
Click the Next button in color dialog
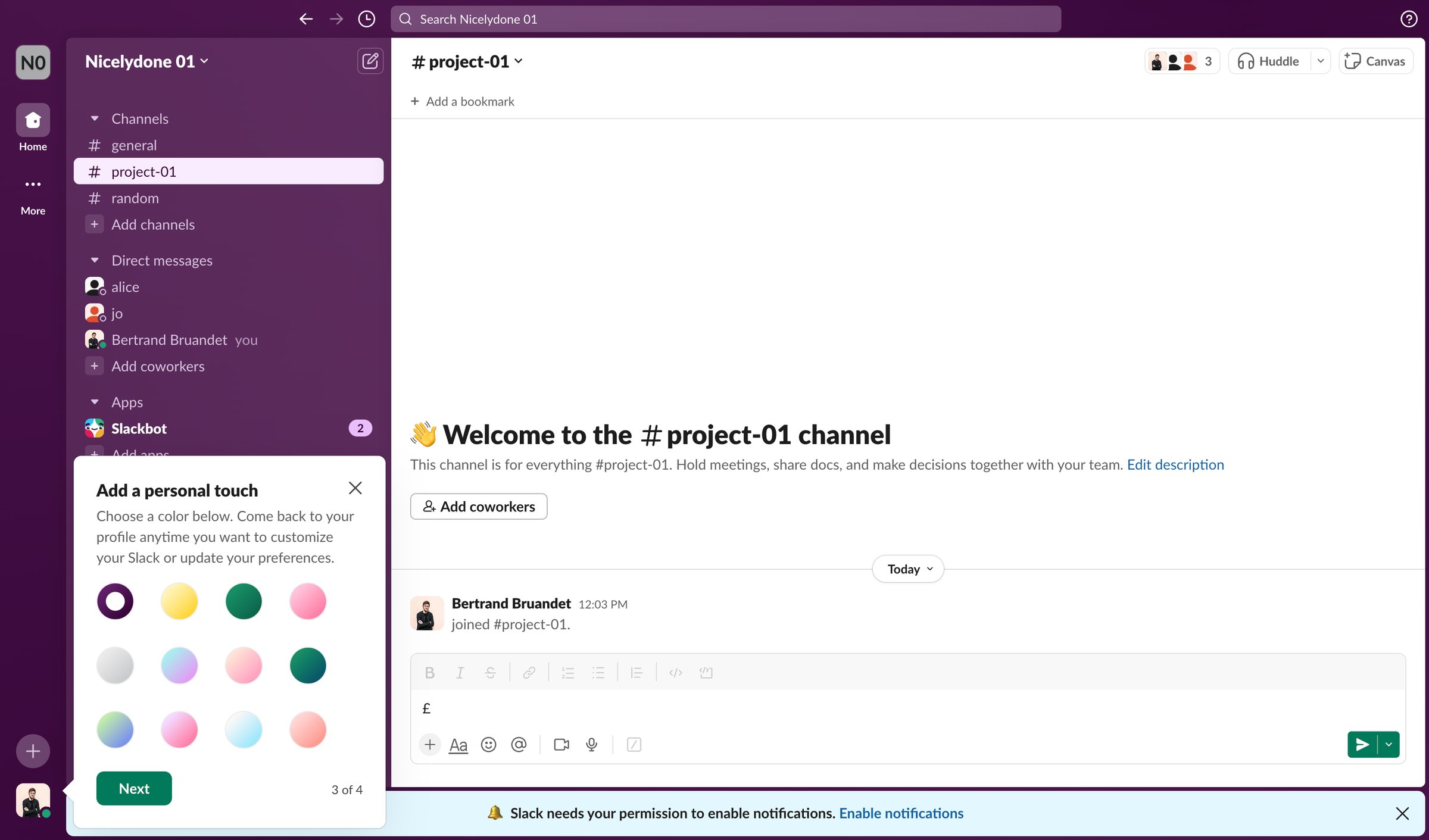pyautogui.click(x=134, y=789)
